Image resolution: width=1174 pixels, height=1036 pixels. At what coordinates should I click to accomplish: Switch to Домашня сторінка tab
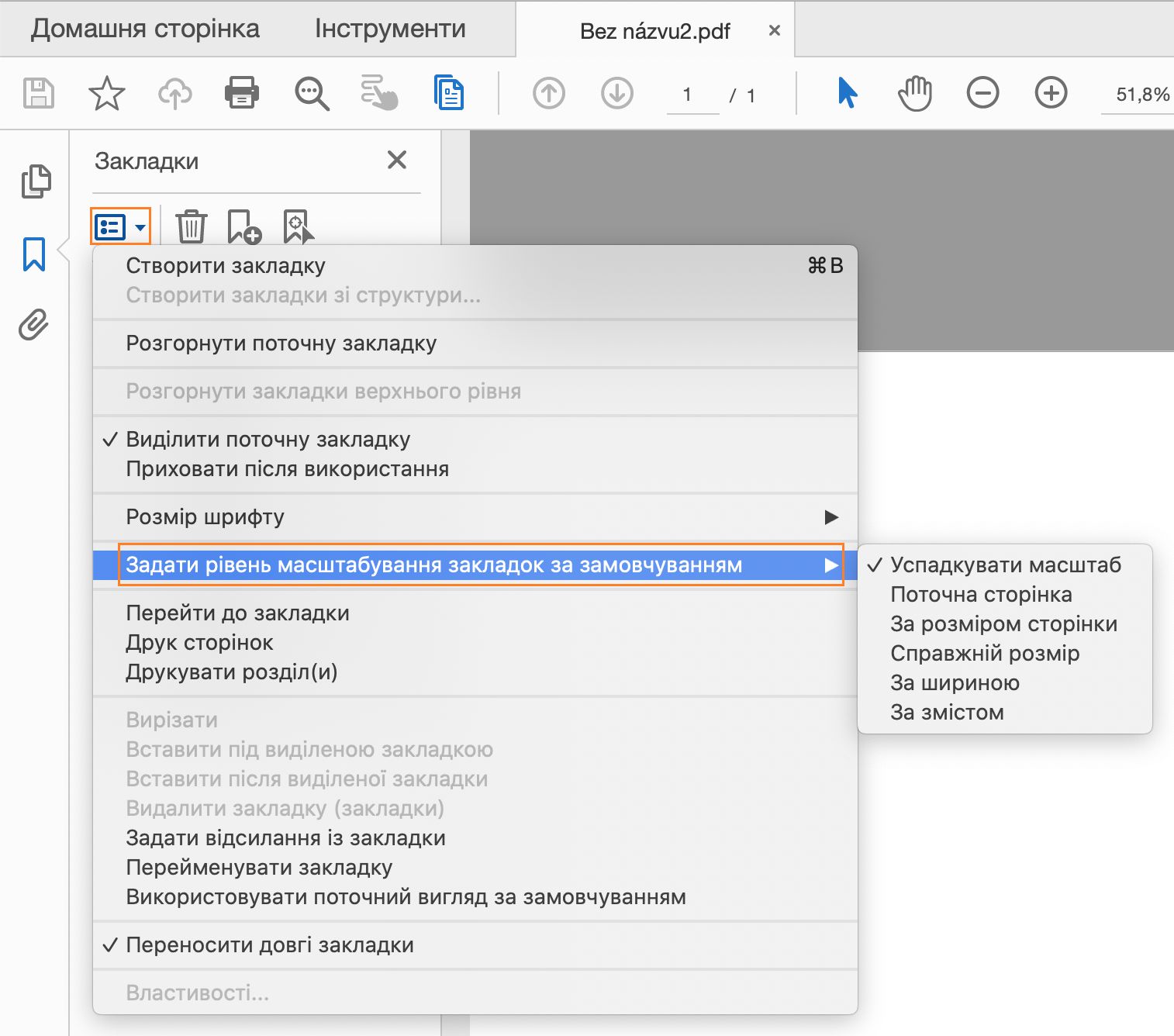(145, 29)
